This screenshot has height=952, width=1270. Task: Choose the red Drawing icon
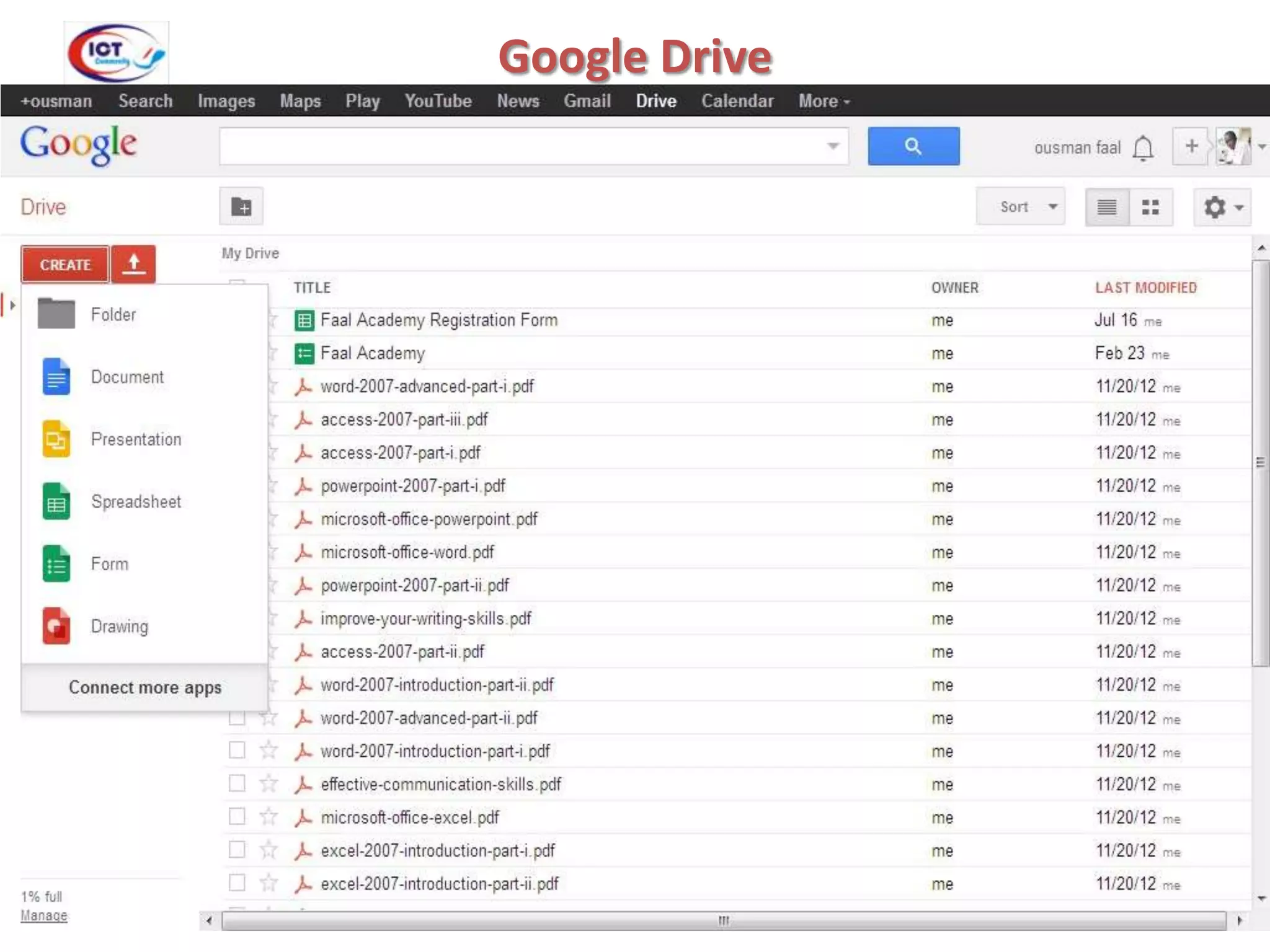(56, 626)
